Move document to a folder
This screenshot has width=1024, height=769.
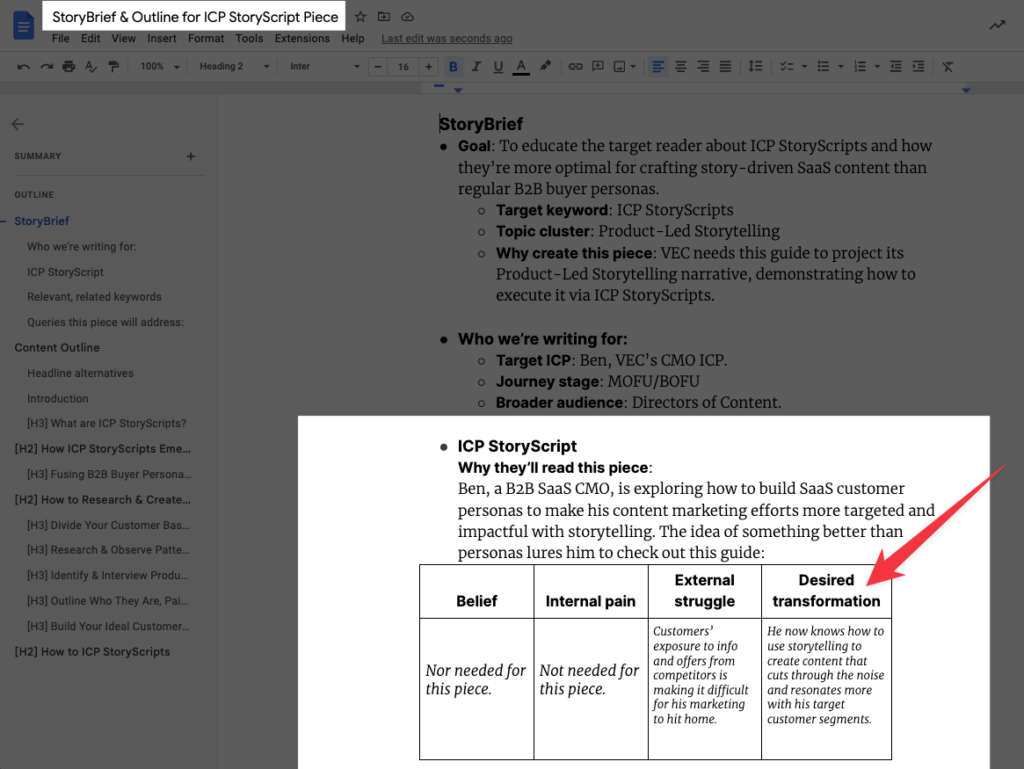click(x=384, y=17)
